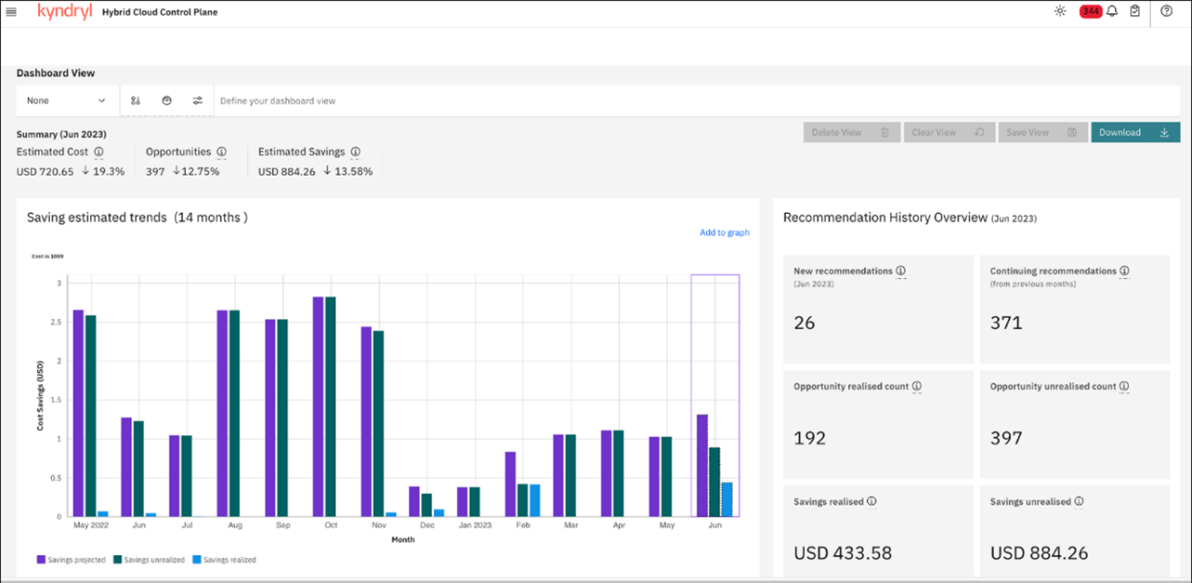This screenshot has height=583, width=1192.
Task: Open the notifications bell
Action: pyautogui.click(x=1112, y=11)
